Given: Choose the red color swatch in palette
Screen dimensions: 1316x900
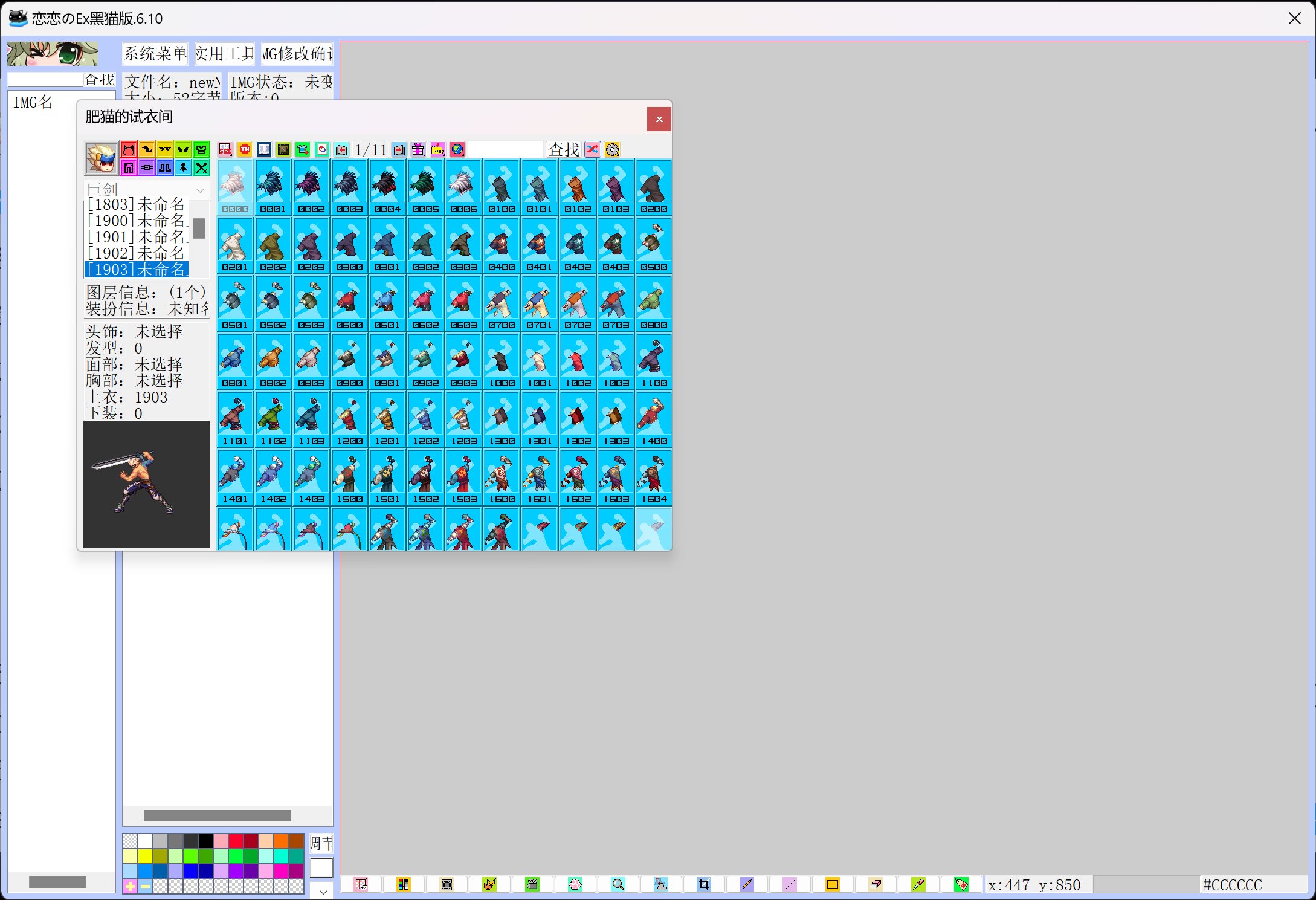Looking at the screenshot, I should pyautogui.click(x=236, y=841).
